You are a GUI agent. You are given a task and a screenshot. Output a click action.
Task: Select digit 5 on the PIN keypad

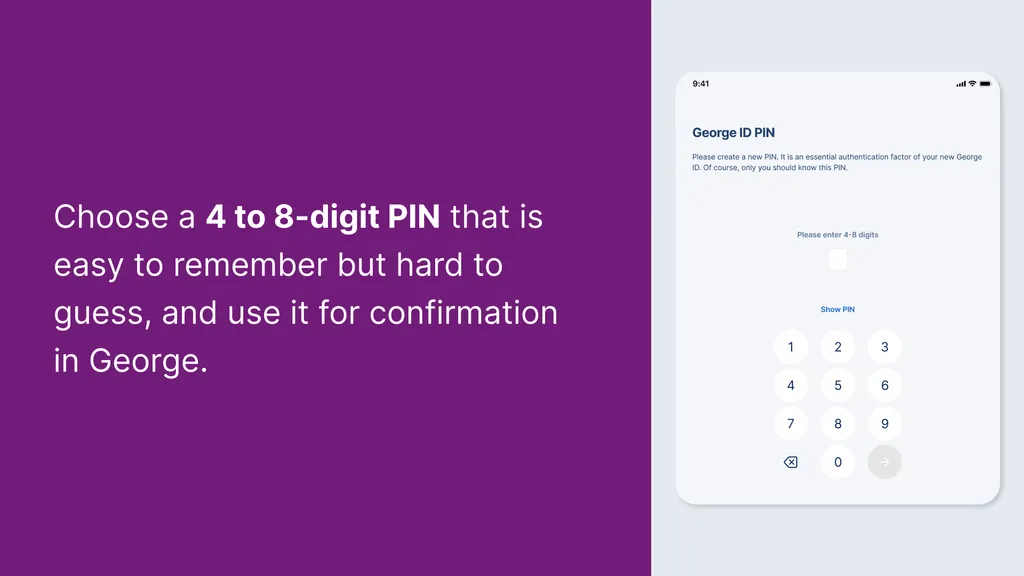click(837, 385)
